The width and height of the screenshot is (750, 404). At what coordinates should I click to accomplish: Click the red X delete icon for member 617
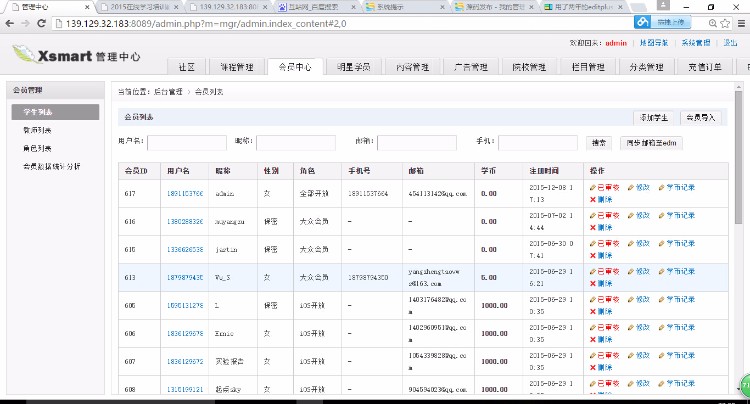(x=593, y=199)
